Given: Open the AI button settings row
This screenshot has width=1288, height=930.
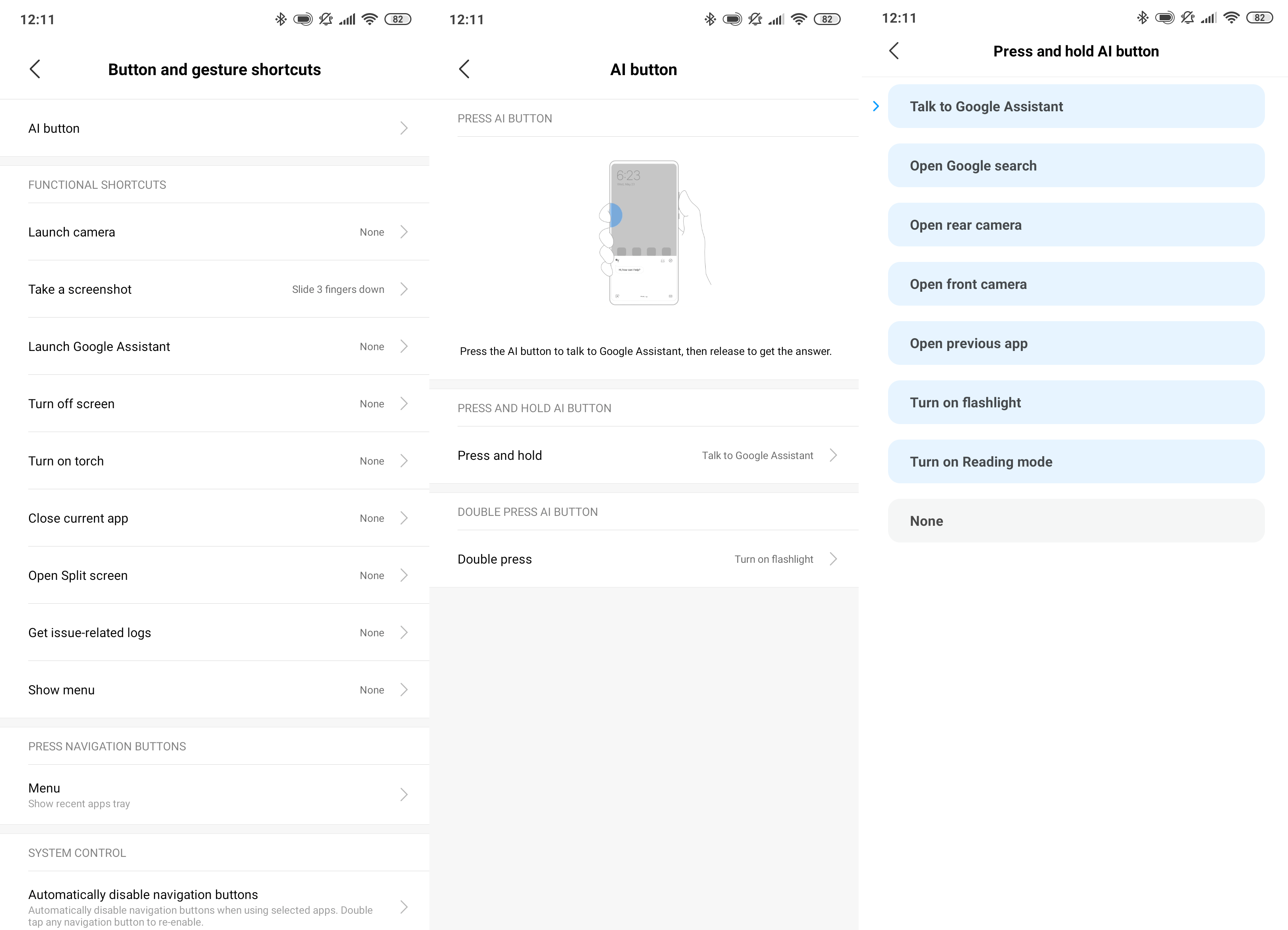Looking at the screenshot, I should [215, 128].
